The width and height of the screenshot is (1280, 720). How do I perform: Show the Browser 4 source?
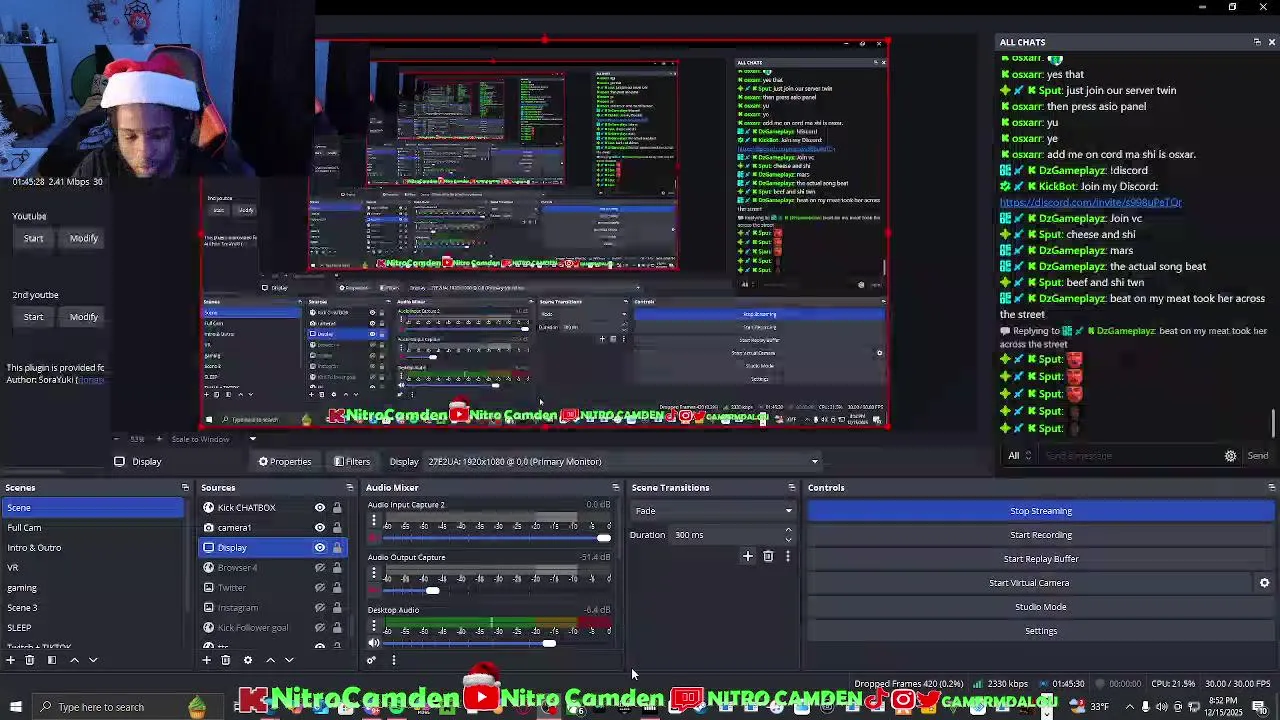coord(320,568)
